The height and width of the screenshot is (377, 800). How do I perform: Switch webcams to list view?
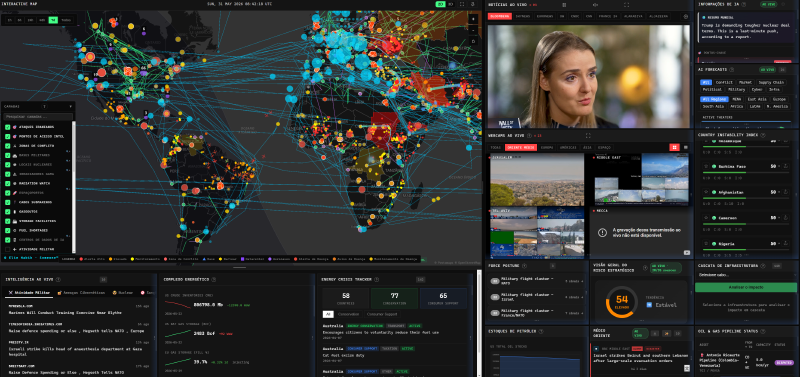pos(686,147)
